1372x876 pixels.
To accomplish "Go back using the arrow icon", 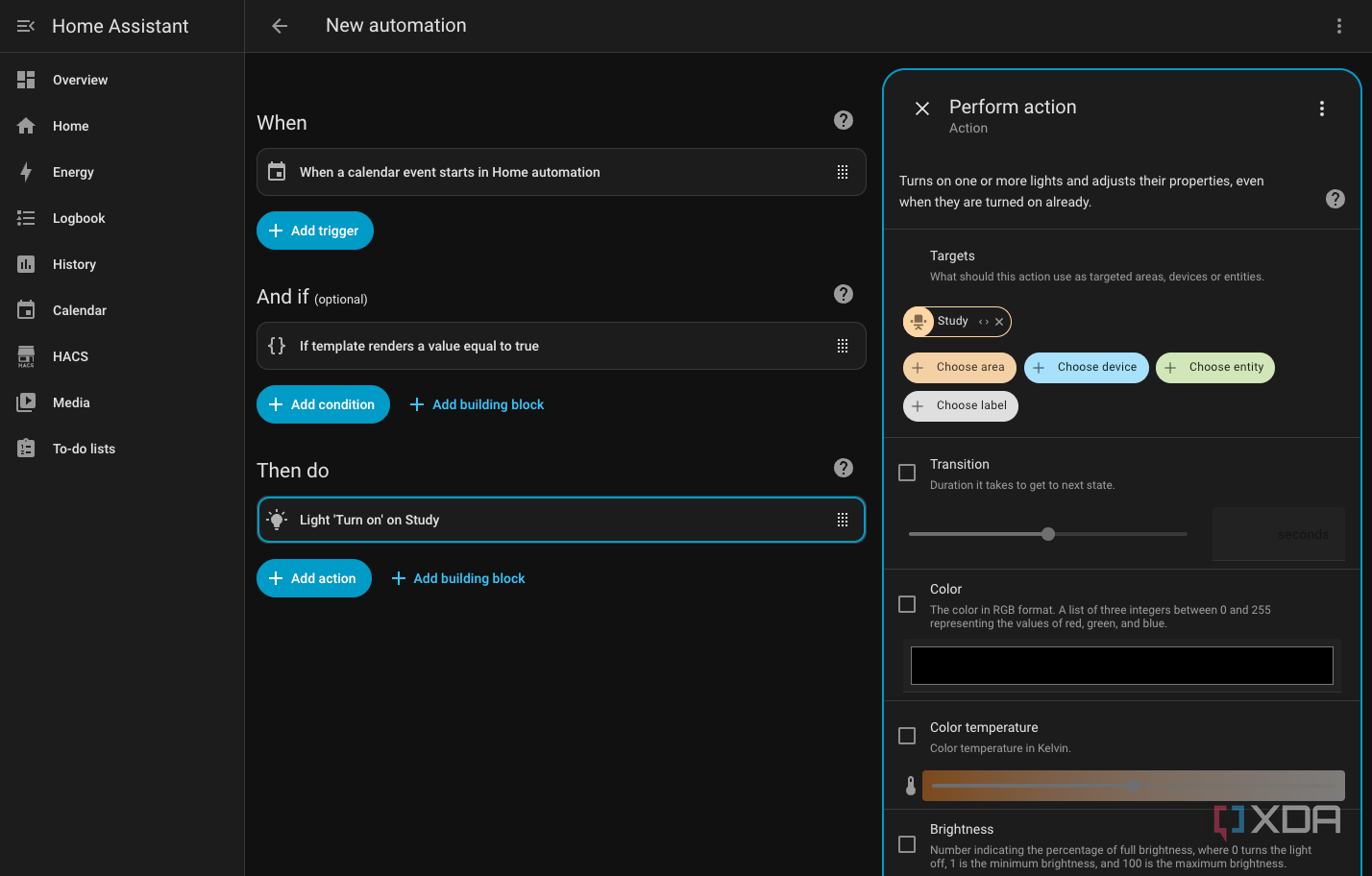I will [x=280, y=26].
